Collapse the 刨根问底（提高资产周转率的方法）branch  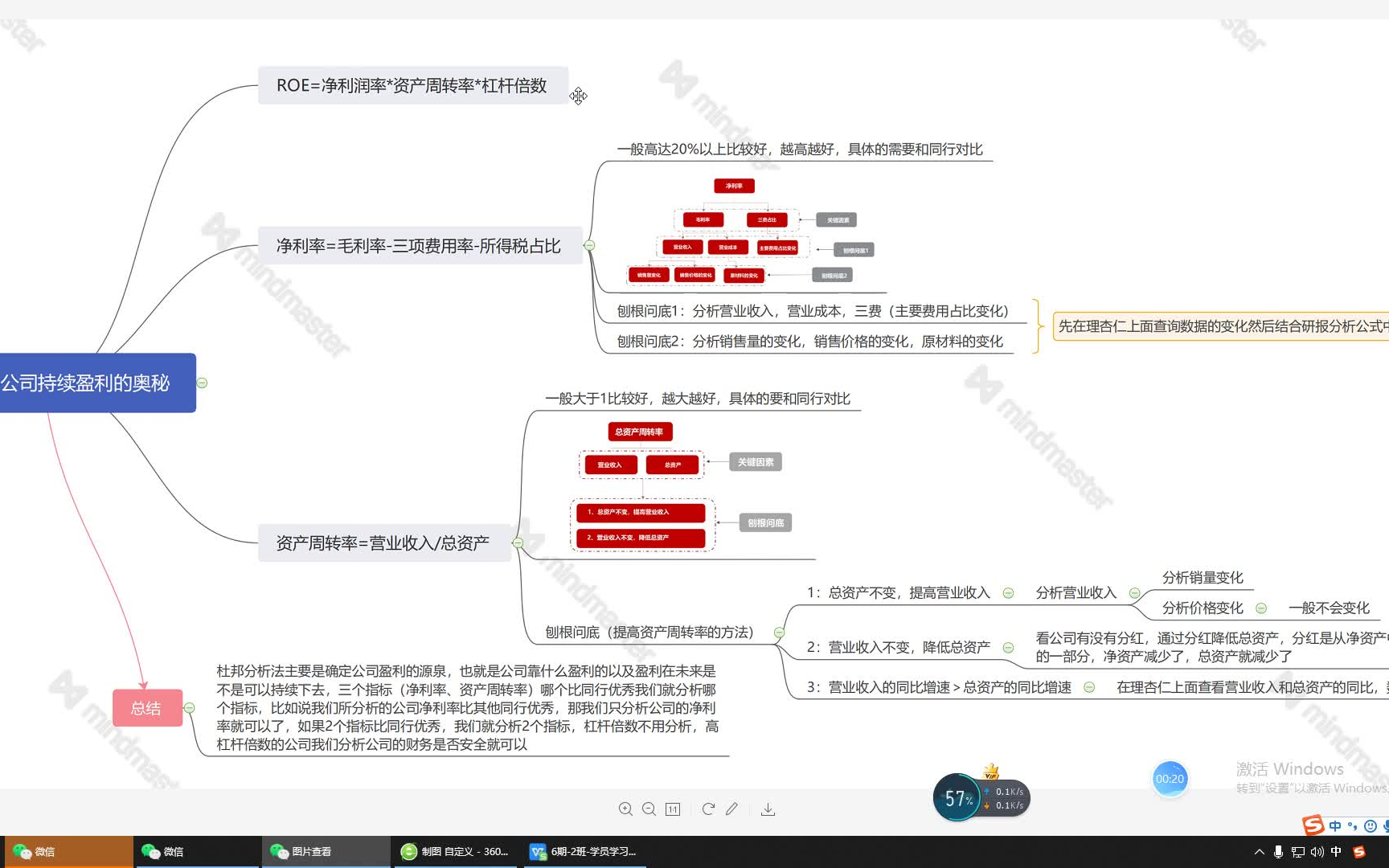point(779,633)
